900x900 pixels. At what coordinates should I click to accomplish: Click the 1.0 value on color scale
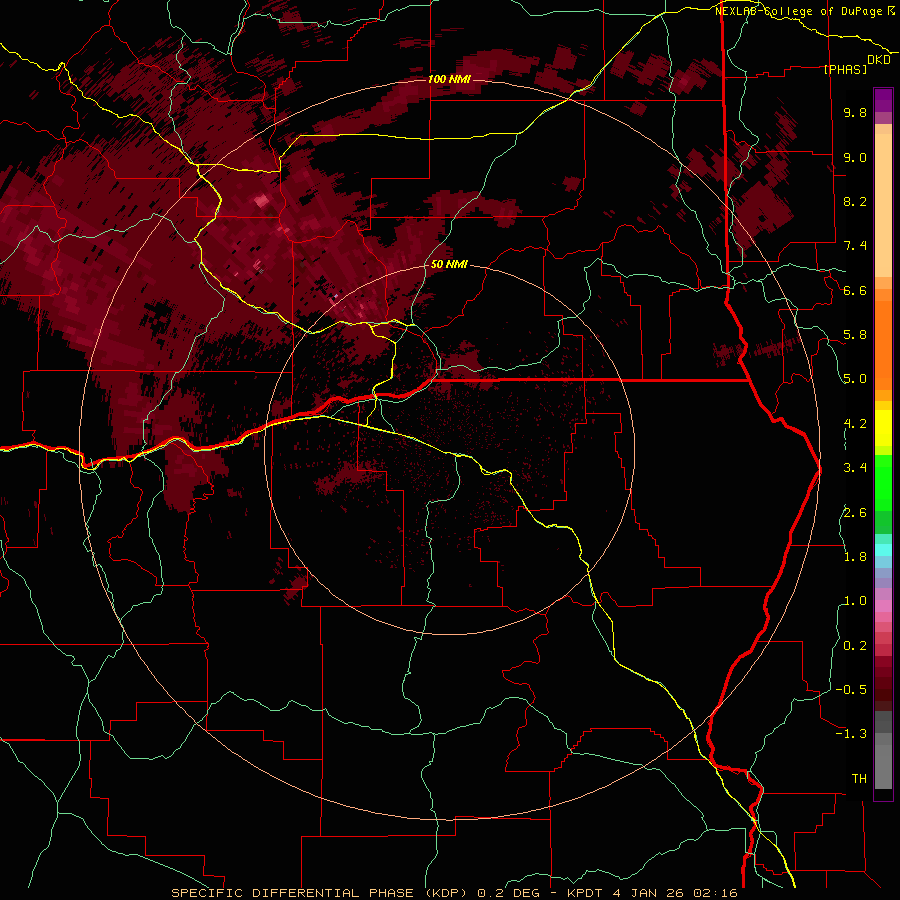pos(855,601)
